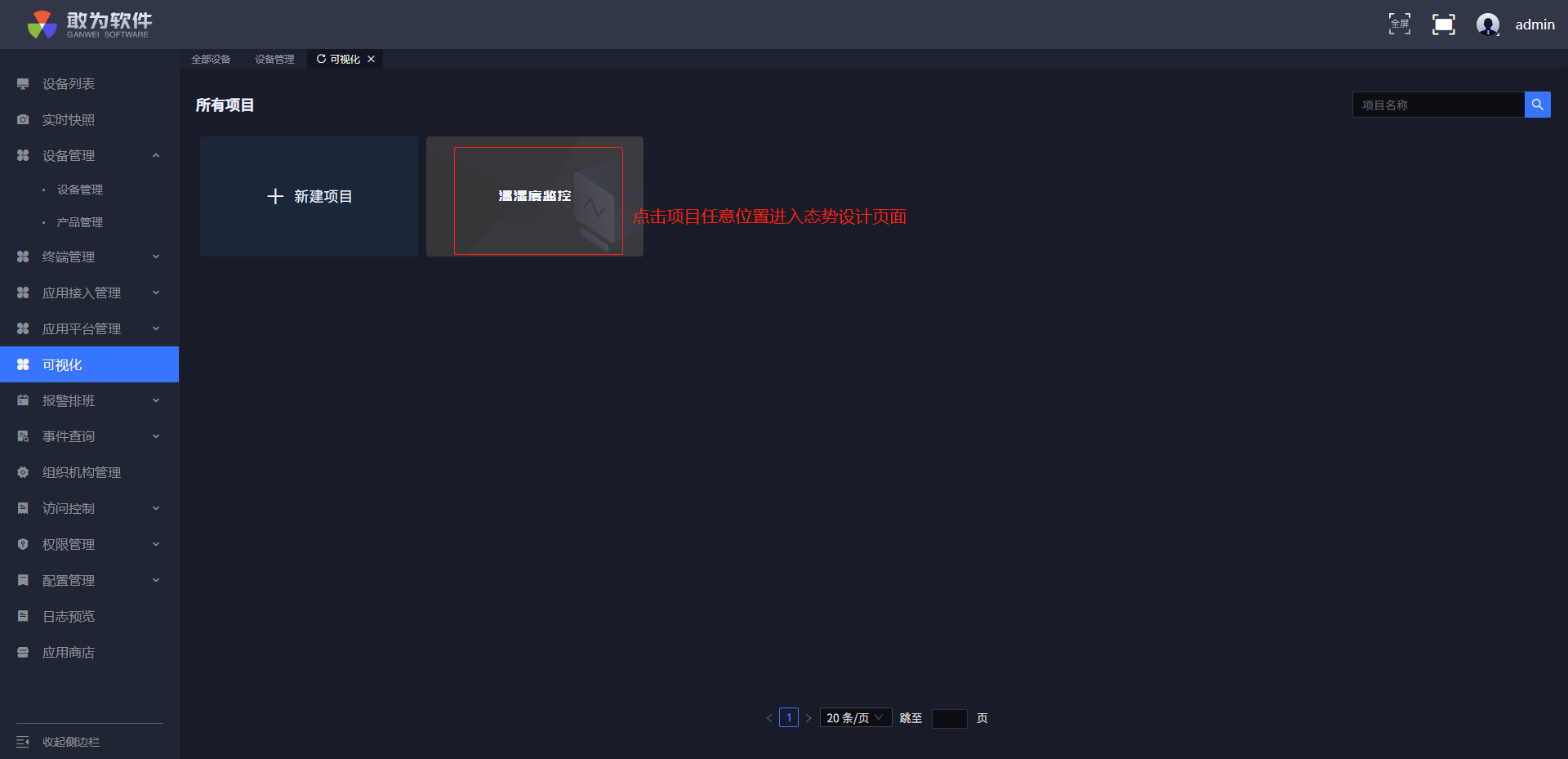Expand the 报警排班 menu chevron
Image resolution: width=1568 pixels, height=759 pixels.
[x=156, y=401]
